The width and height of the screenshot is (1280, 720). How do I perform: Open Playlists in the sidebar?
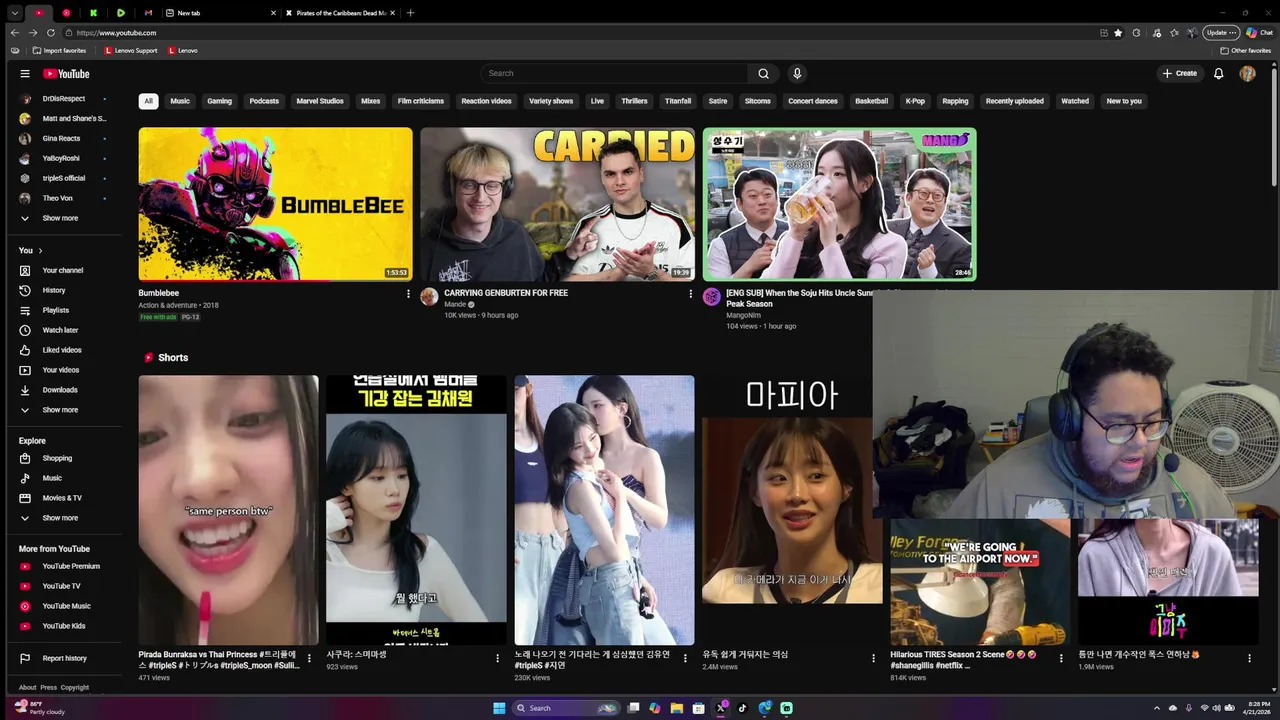56,310
